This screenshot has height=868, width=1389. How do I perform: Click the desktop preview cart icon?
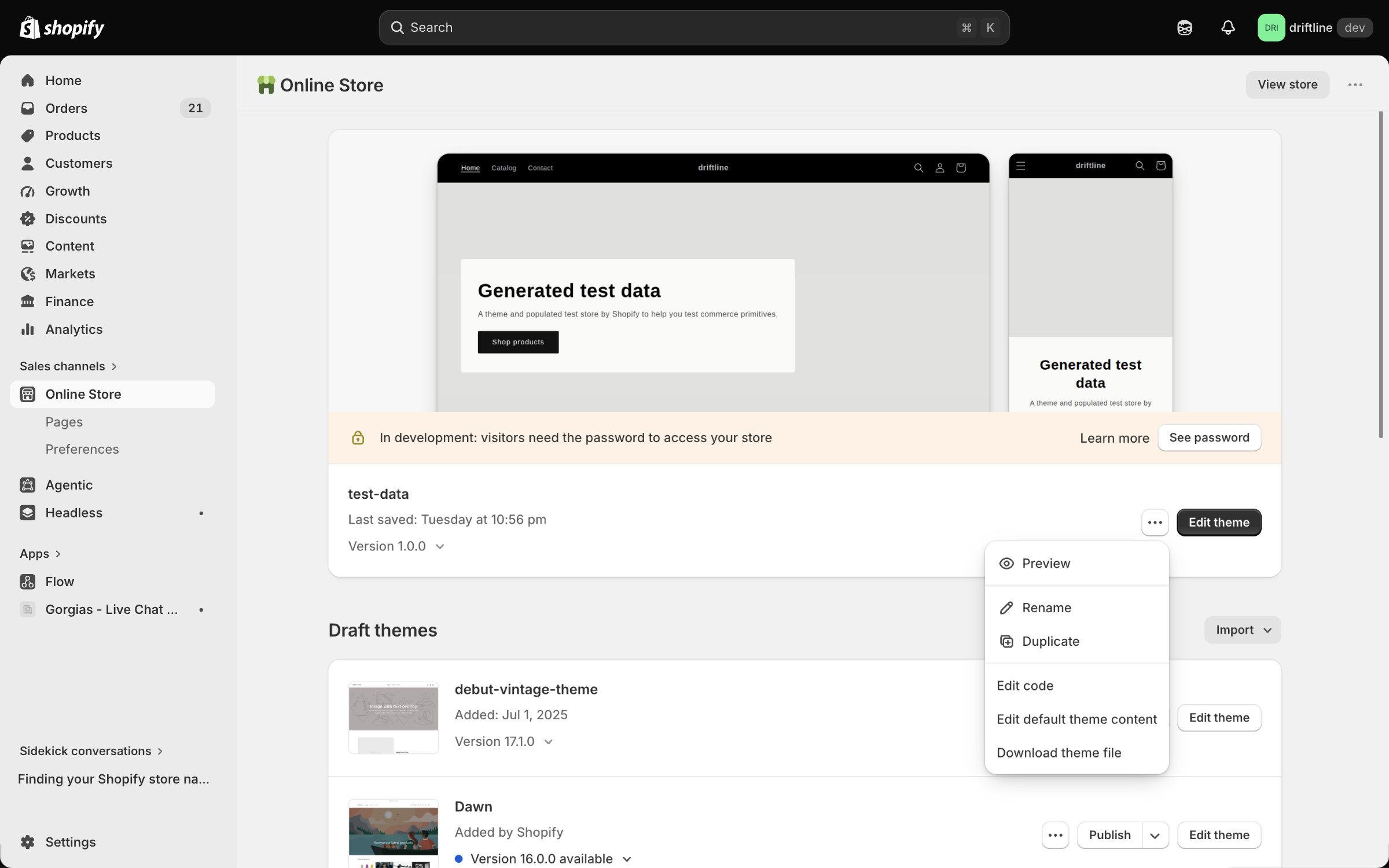961,168
